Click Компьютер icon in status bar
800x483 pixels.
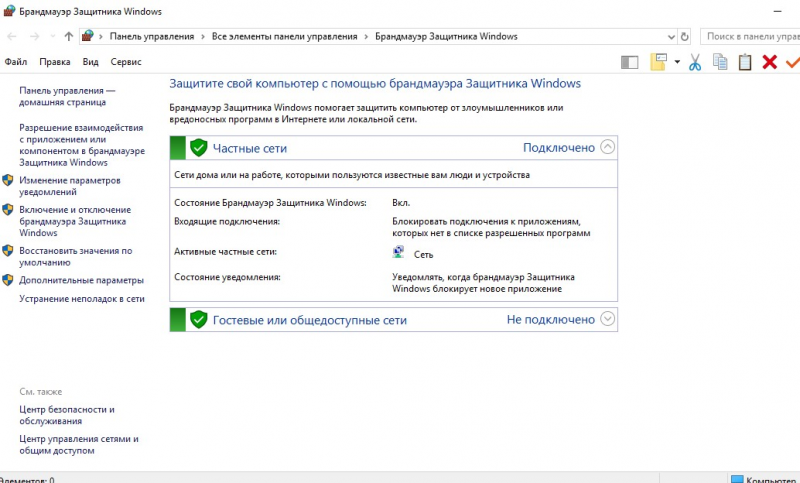pyautogui.click(x=737, y=479)
